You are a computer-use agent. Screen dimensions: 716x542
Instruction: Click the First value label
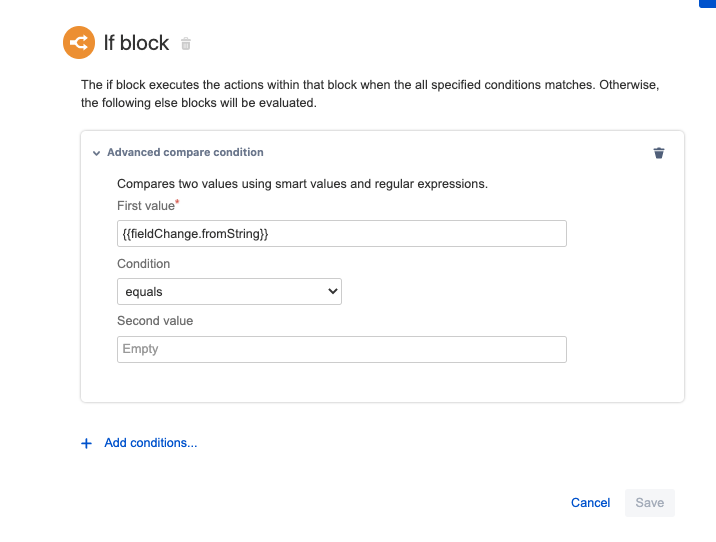146,205
